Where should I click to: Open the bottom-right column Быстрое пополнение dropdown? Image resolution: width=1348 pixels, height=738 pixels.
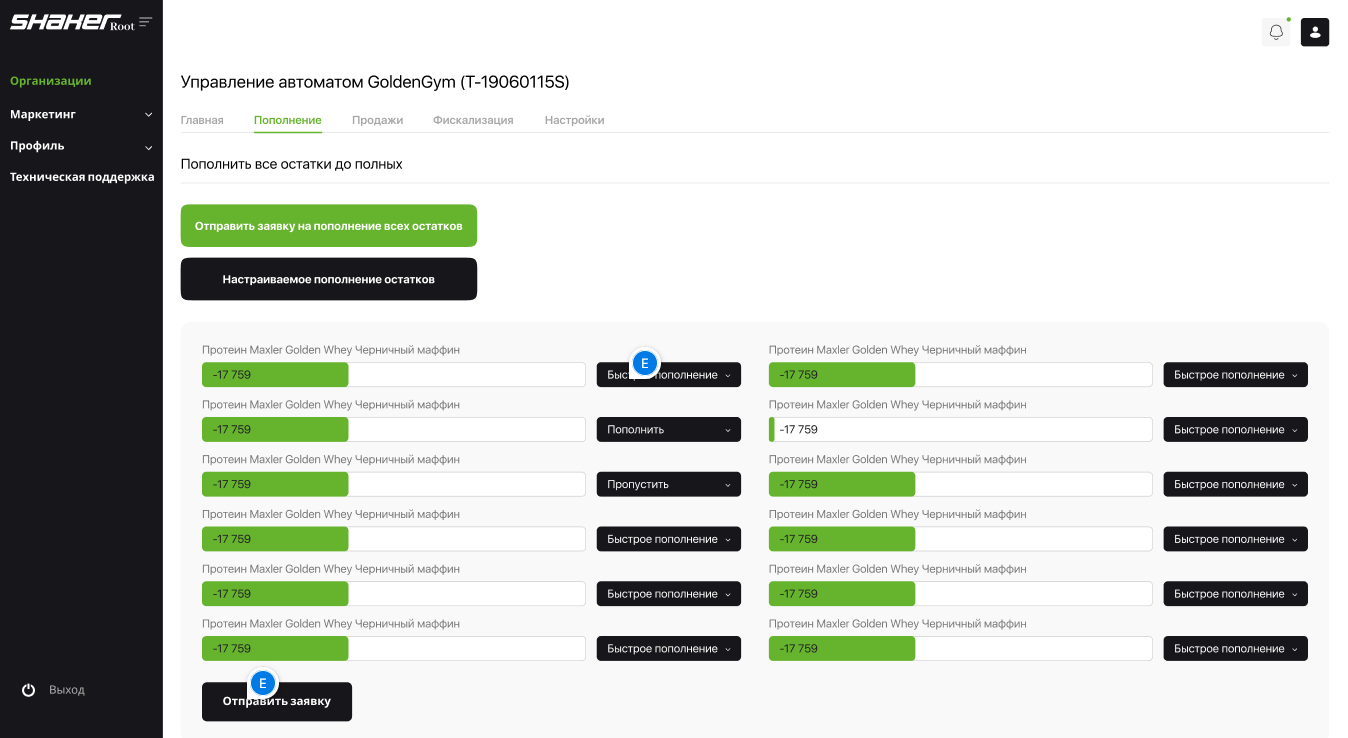1236,649
